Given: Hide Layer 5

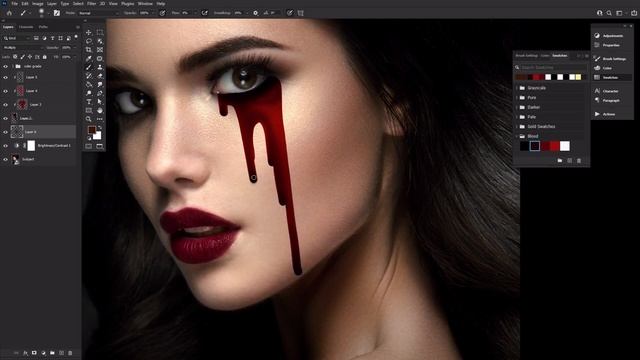Looking at the screenshot, I should click(x=5, y=77).
